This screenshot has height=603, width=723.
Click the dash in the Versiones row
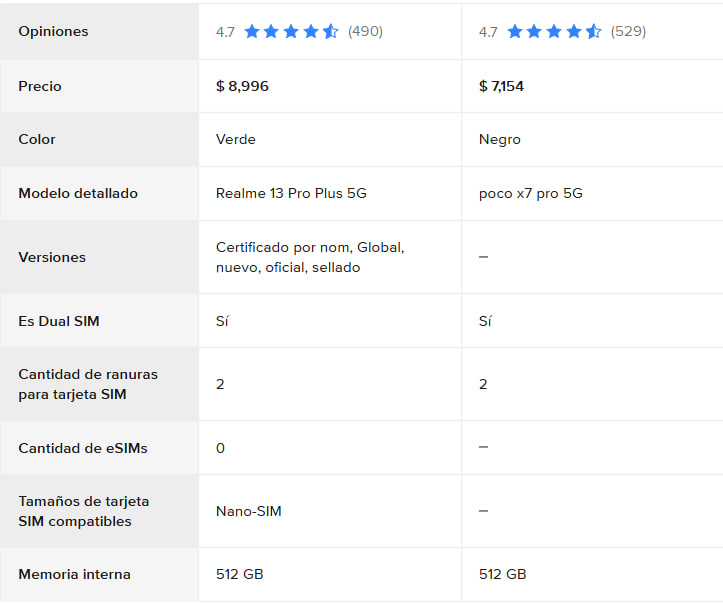[x=483, y=257]
